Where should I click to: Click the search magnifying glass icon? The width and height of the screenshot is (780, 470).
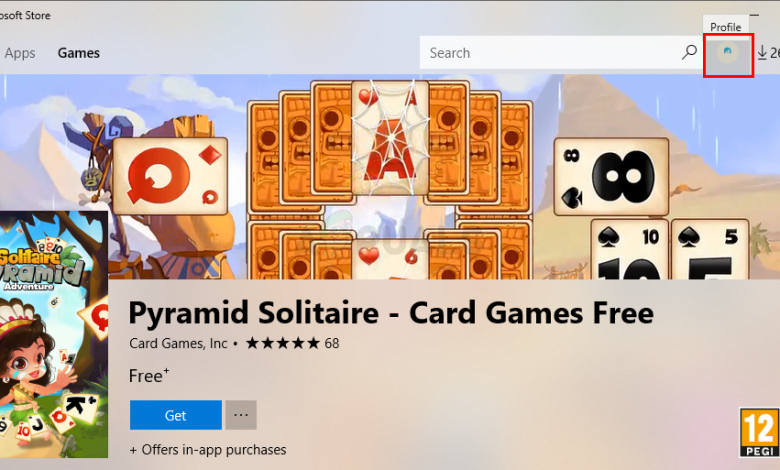pyautogui.click(x=689, y=52)
